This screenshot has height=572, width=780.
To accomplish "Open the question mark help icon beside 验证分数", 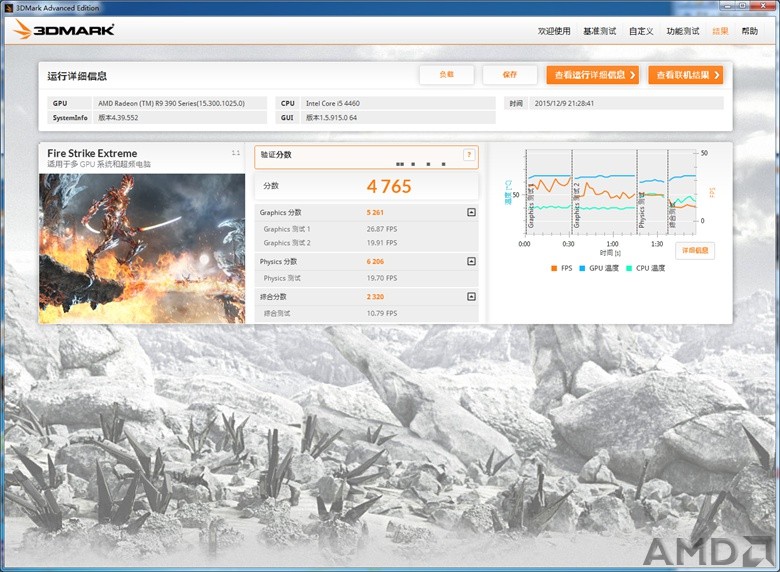I will tap(469, 155).
